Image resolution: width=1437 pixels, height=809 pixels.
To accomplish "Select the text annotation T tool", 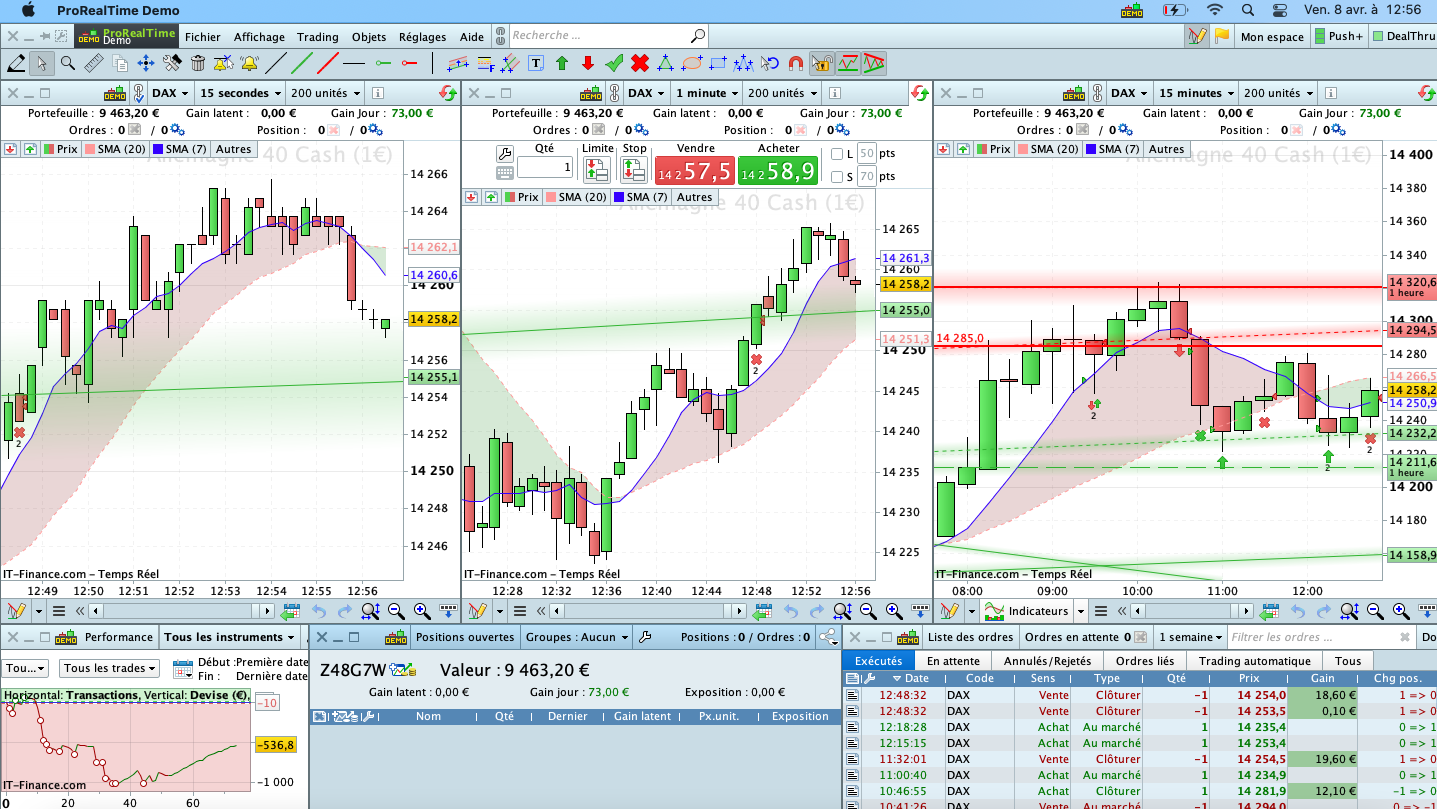I will click(536, 63).
